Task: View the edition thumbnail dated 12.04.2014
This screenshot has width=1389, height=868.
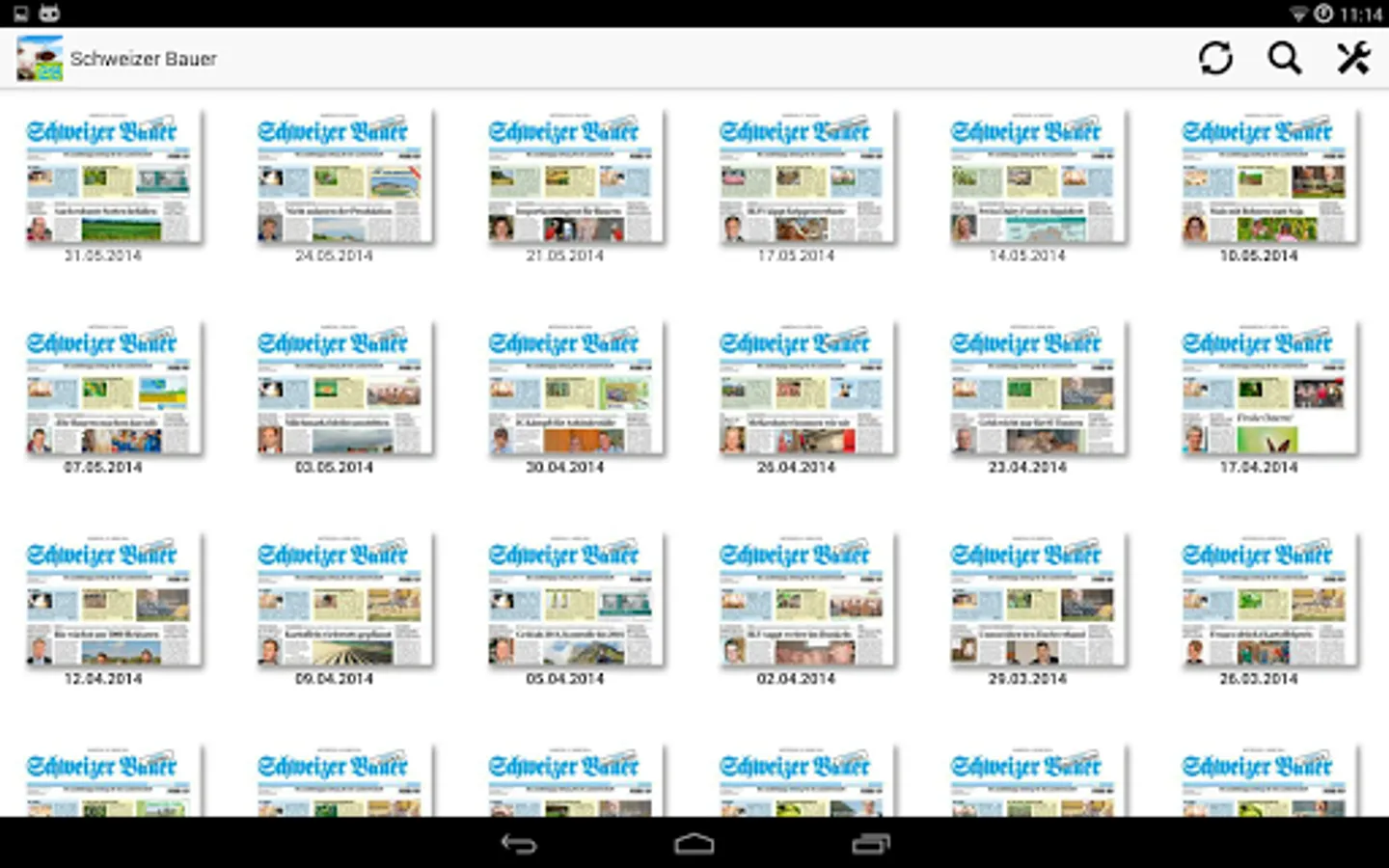Action: pyautogui.click(x=114, y=599)
